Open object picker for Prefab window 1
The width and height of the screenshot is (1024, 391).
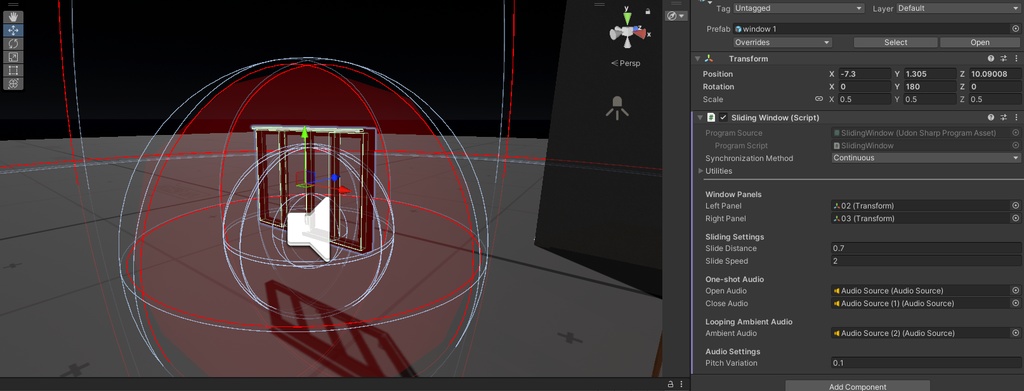pyautogui.click(x=1015, y=29)
